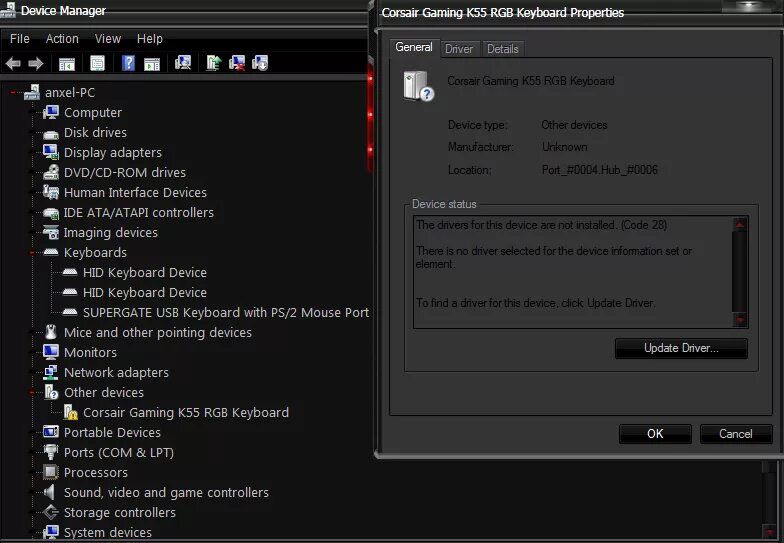Click the DVD/CD-ROM drives category icon
The height and width of the screenshot is (543, 784).
coord(50,172)
